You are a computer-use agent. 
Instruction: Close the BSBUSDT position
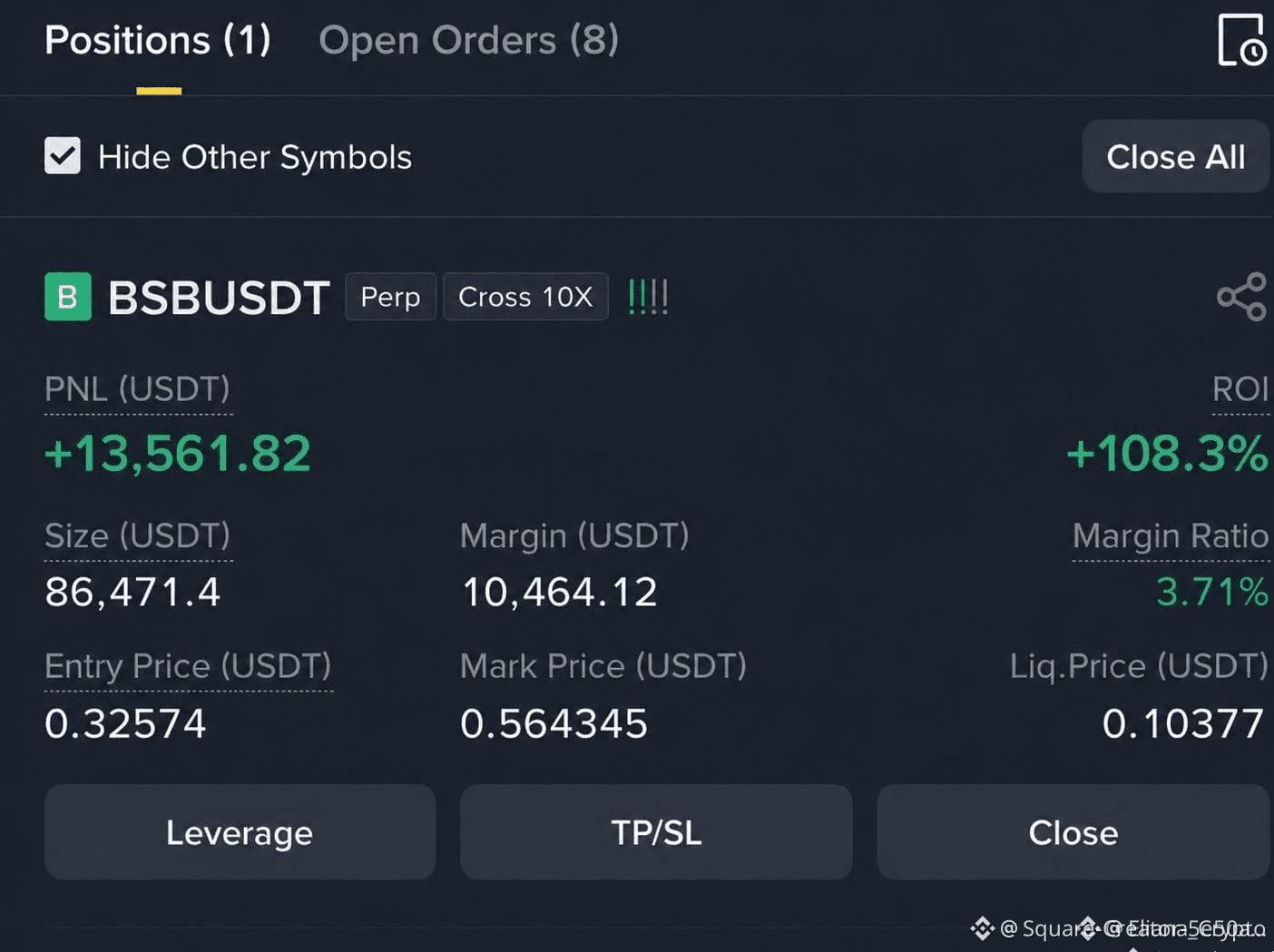(x=1073, y=832)
